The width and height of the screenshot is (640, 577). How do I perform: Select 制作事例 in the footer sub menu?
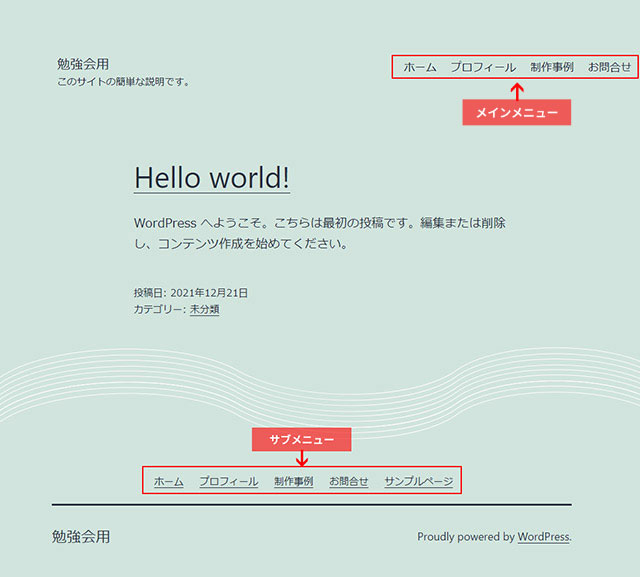(x=293, y=482)
